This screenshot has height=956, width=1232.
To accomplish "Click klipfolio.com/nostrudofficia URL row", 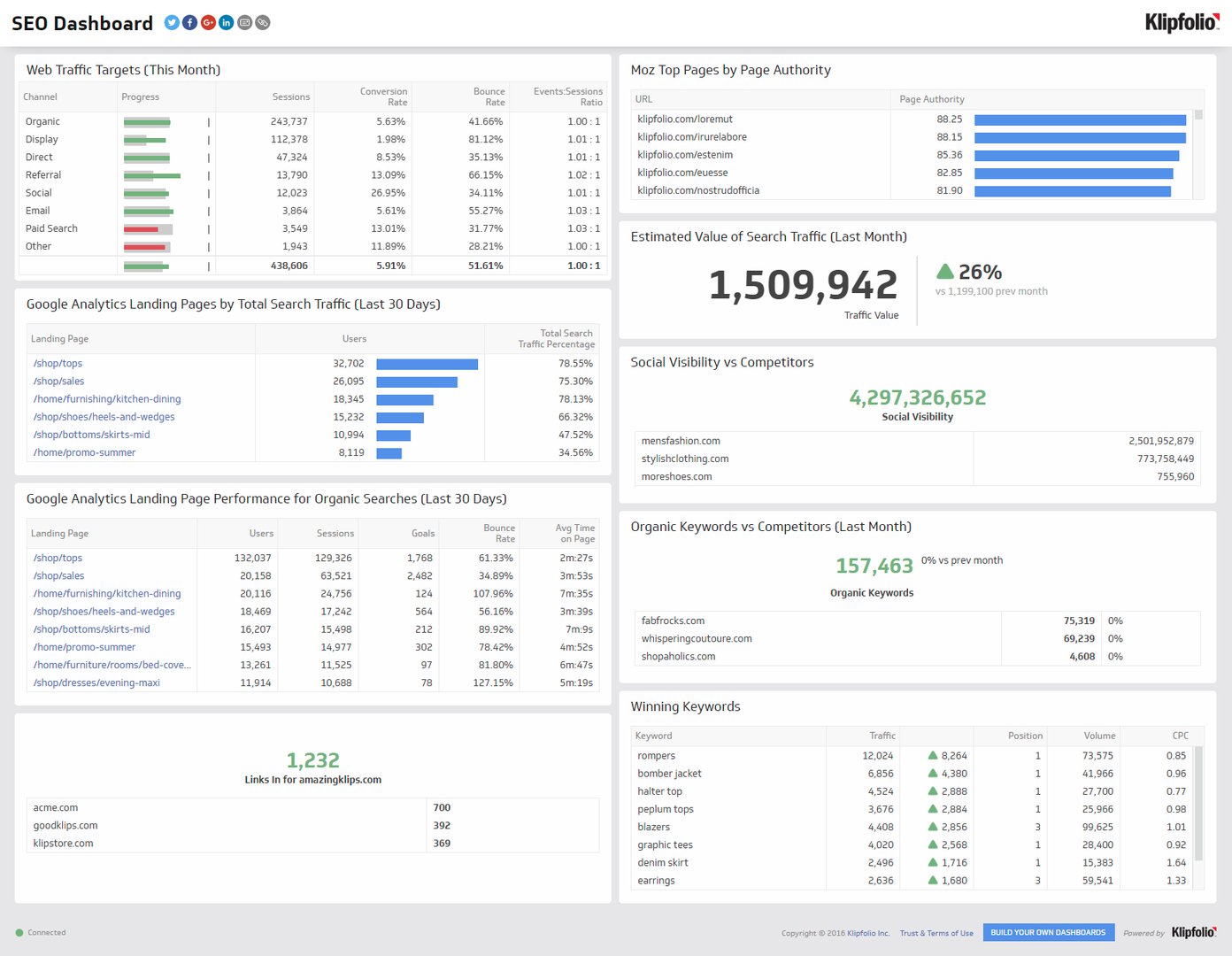I will coord(912,190).
